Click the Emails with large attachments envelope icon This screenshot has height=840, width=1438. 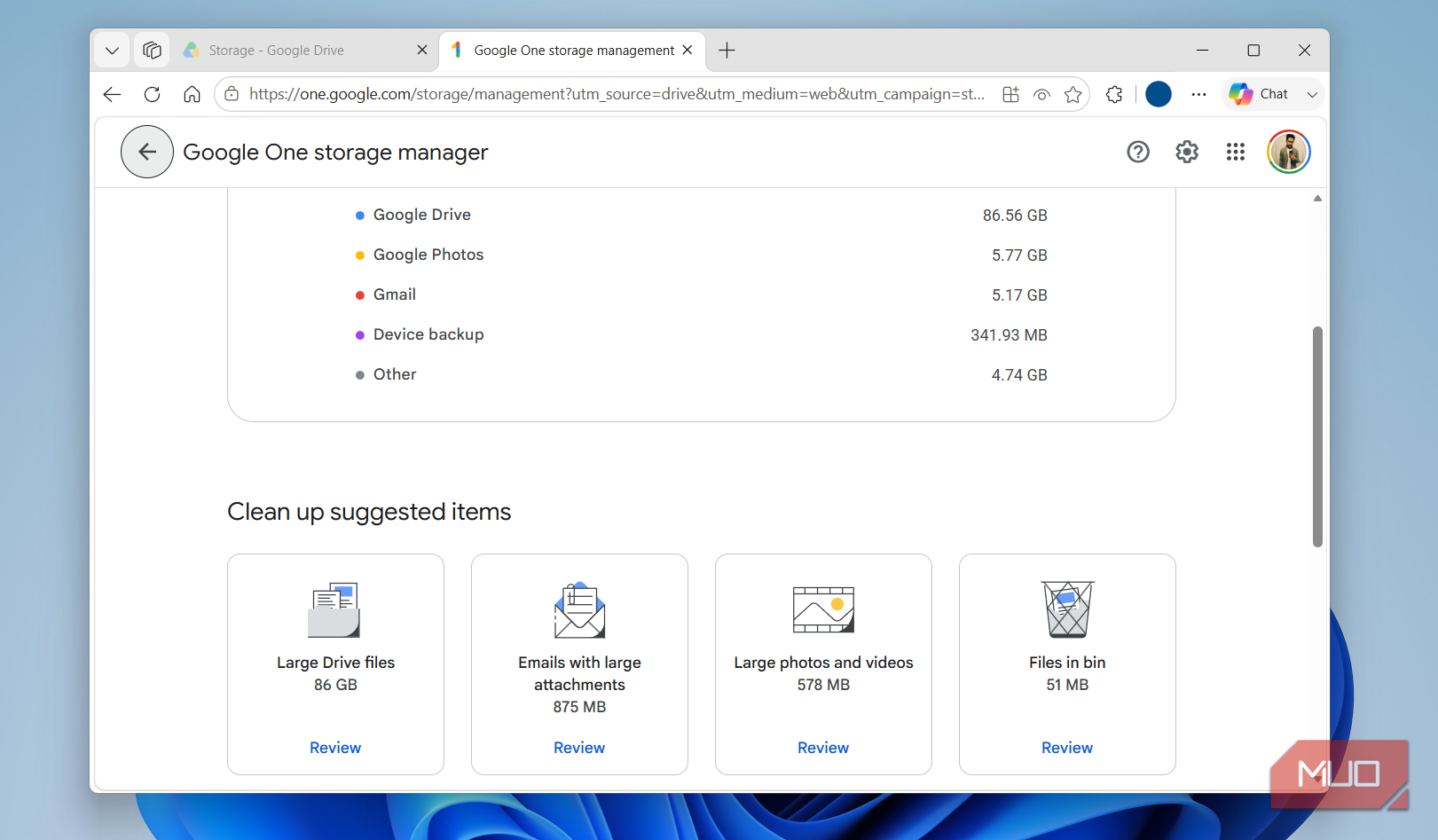coord(579,610)
